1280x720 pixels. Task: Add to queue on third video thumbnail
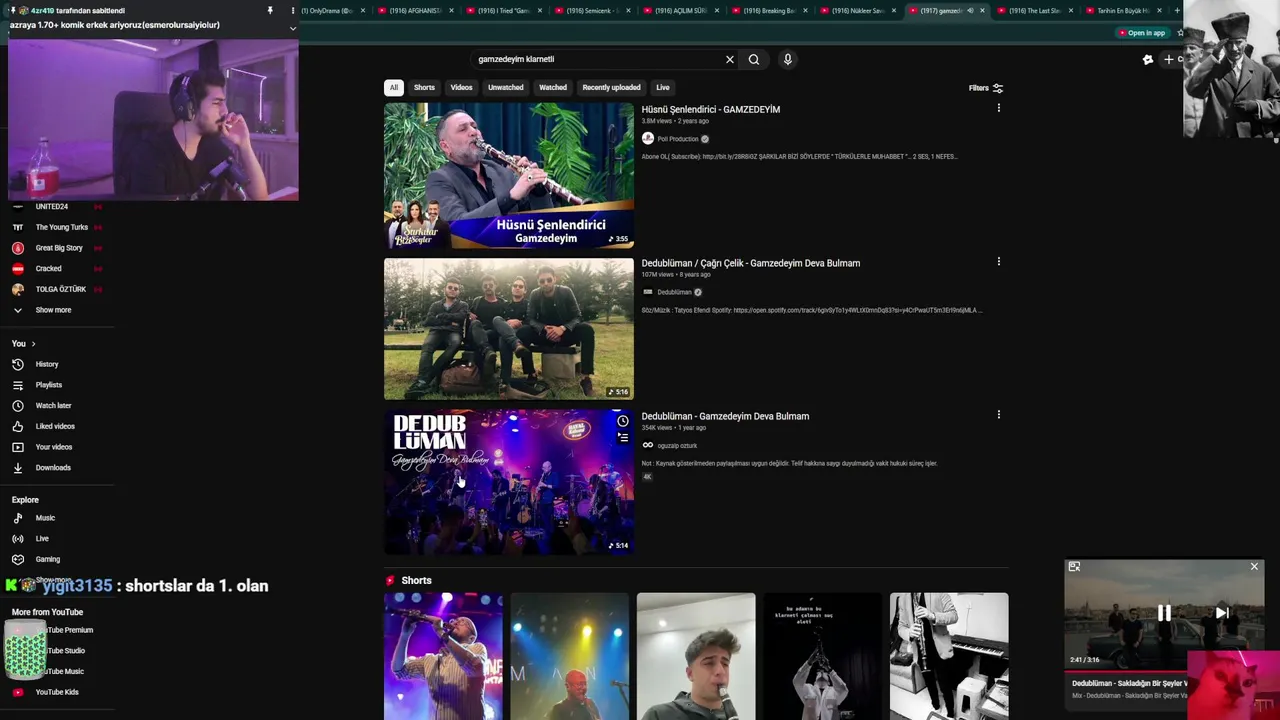(623, 438)
